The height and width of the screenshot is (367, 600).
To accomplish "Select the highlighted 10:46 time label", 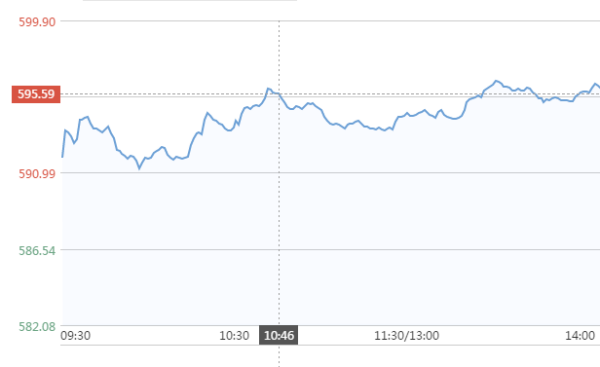I will [279, 335].
